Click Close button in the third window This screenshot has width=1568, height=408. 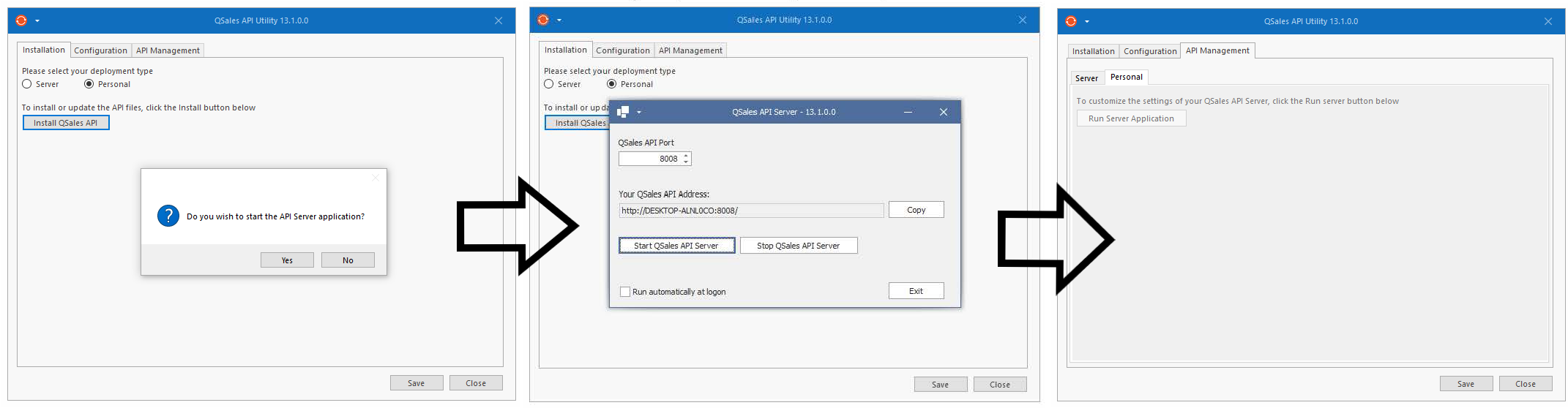[x=1526, y=384]
